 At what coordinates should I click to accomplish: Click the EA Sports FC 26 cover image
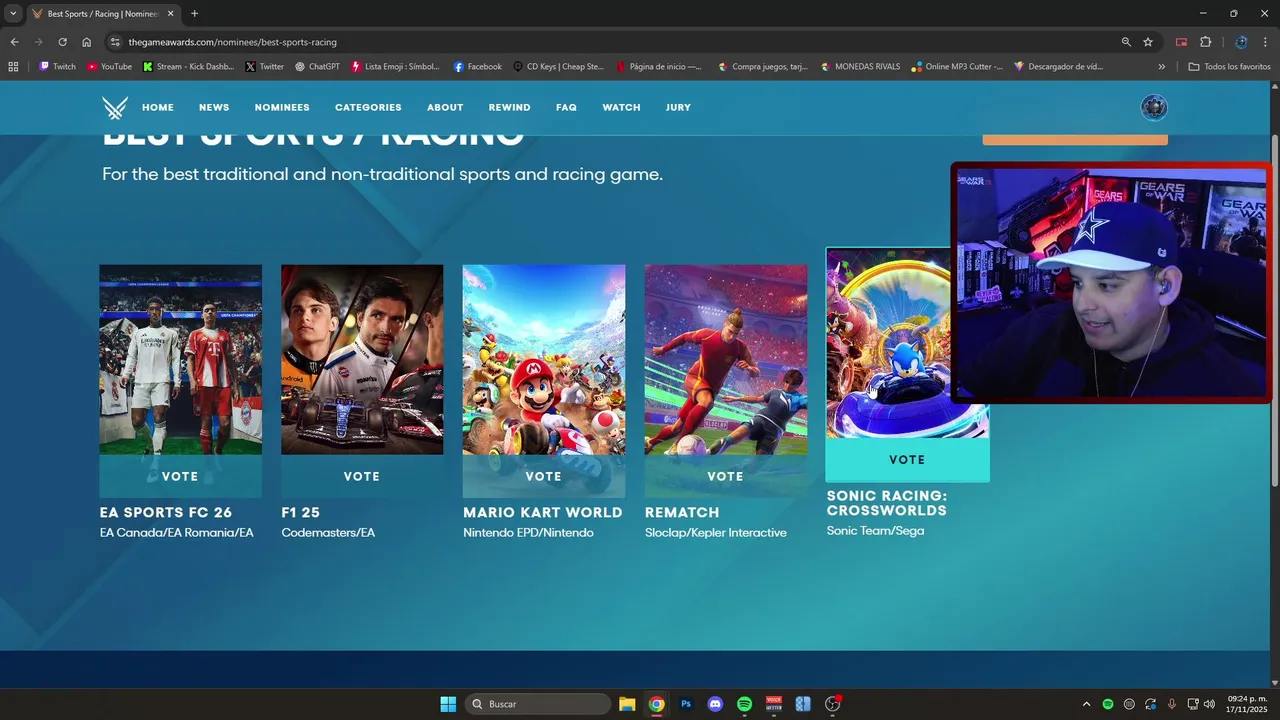coord(180,360)
